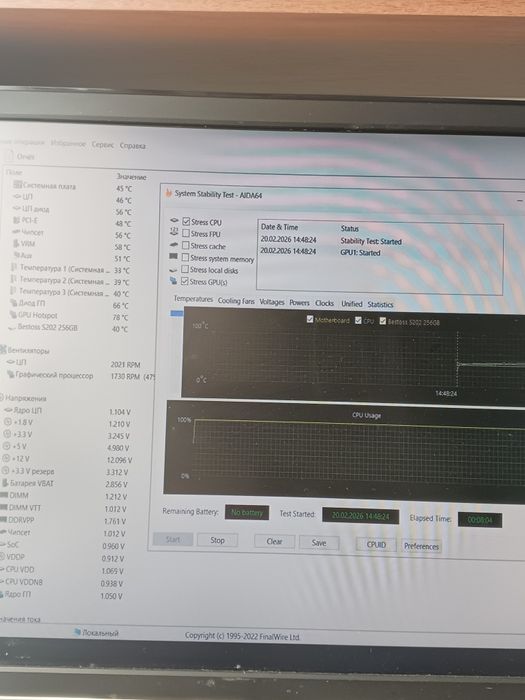Click the Stress FPU 123 icon
The width and height of the screenshot is (525, 700).
[174, 232]
